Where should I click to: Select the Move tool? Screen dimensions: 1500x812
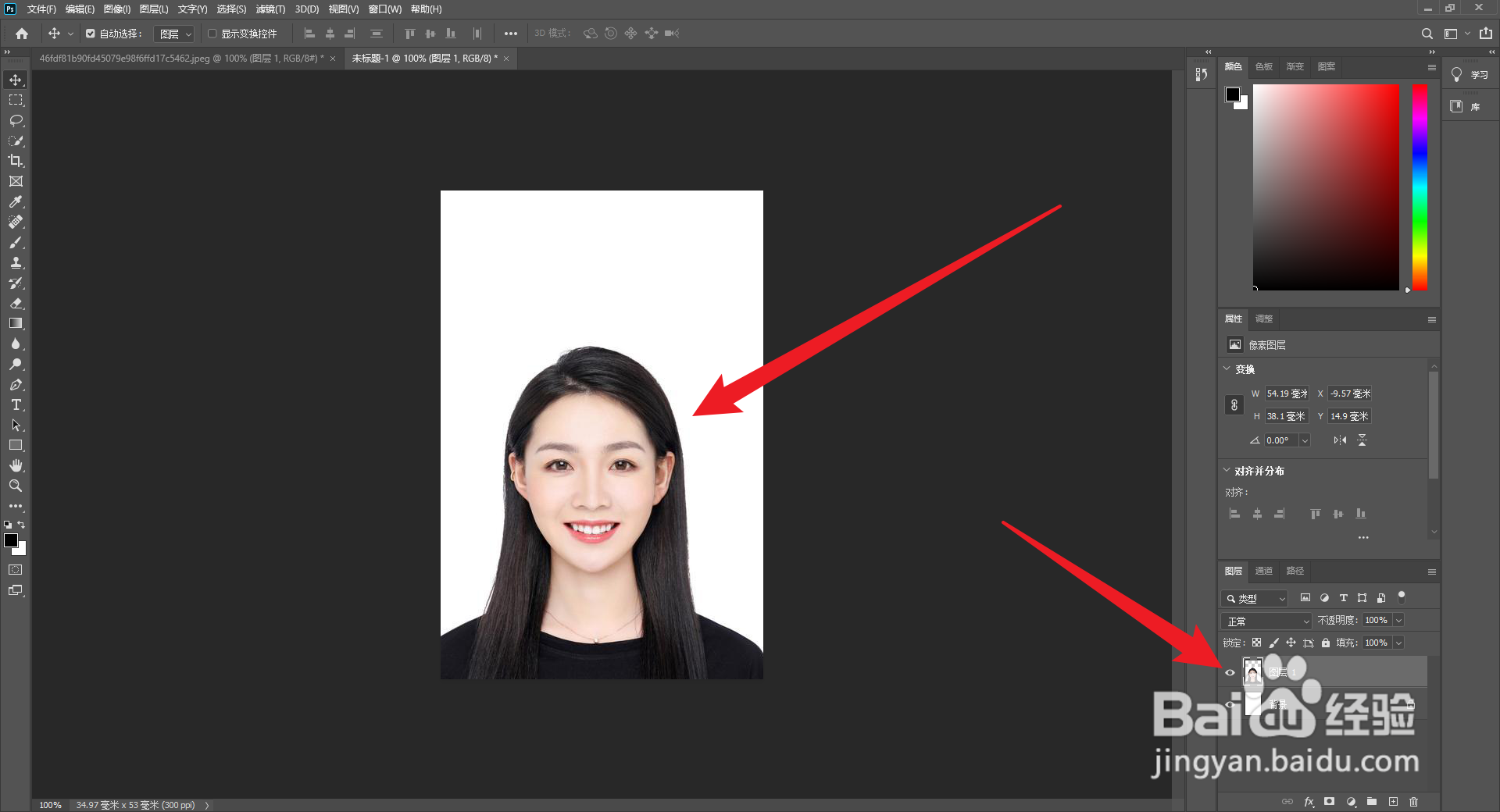pyautogui.click(x=16, y=79)
